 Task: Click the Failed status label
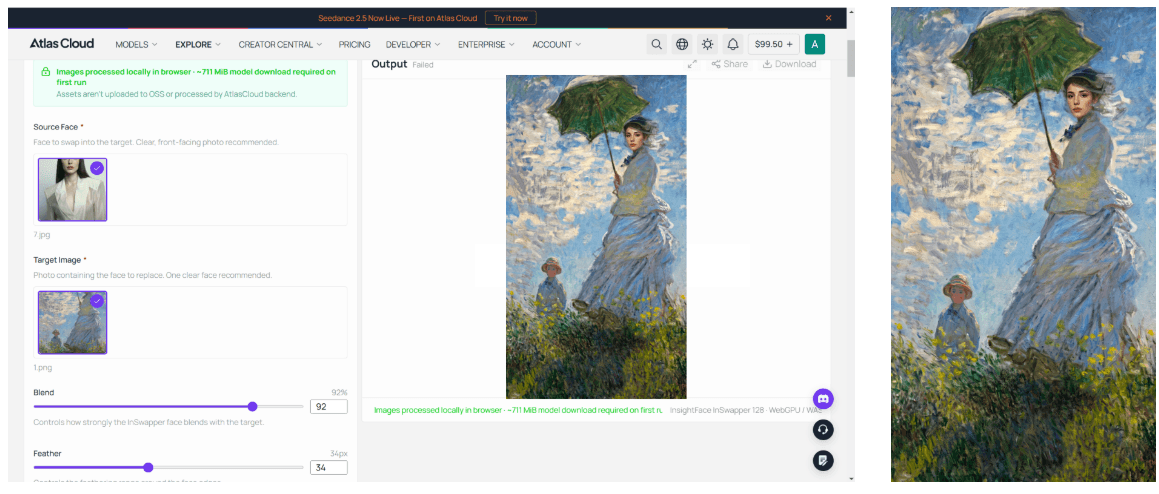[x=423, y=65]
